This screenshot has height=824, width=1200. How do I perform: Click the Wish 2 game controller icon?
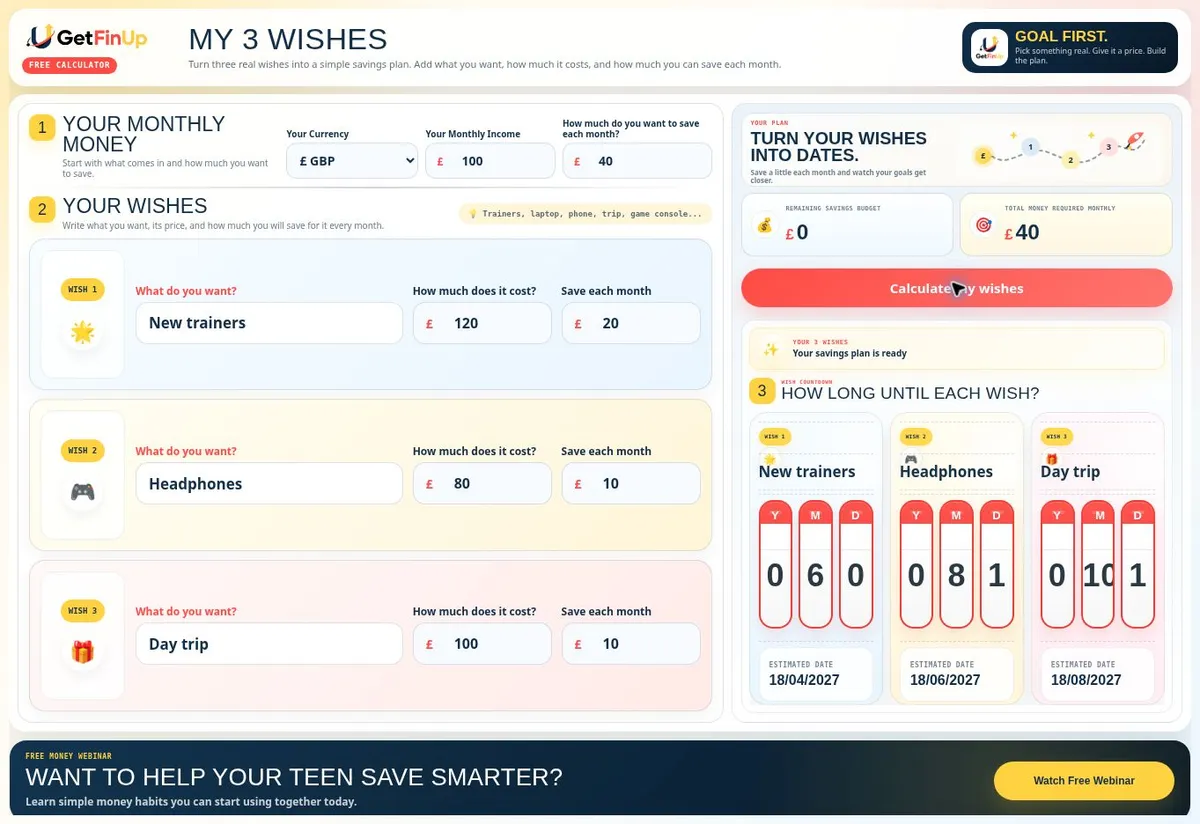point(82,492)
